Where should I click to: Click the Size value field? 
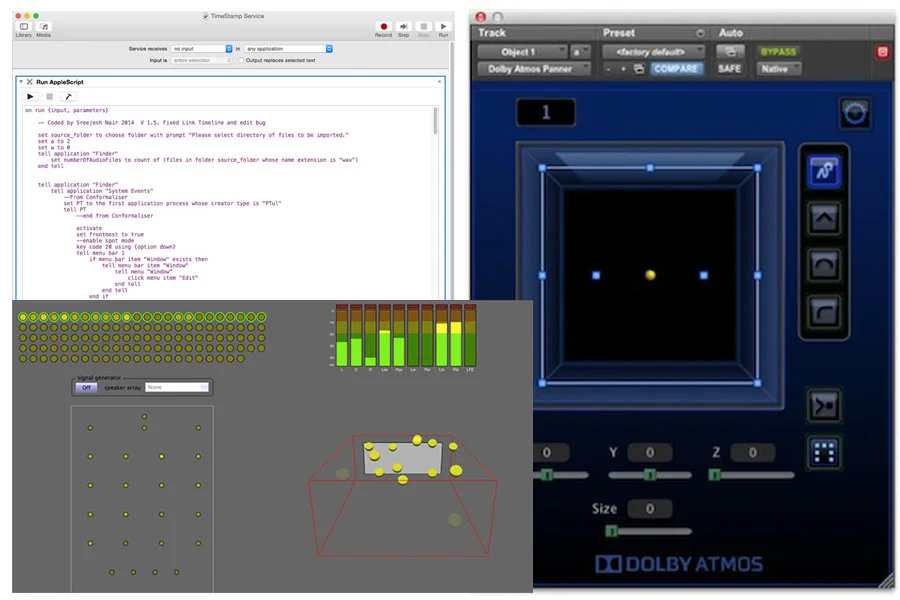[x=650, y=509]
